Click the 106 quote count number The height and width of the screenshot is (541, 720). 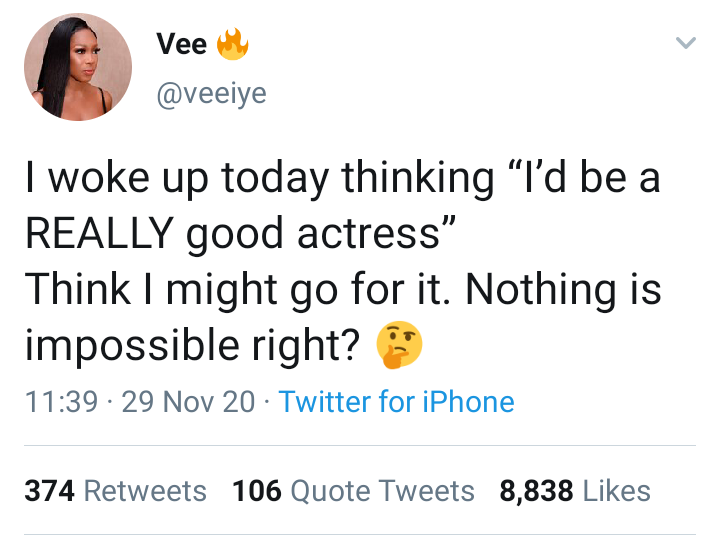(257, 491)
